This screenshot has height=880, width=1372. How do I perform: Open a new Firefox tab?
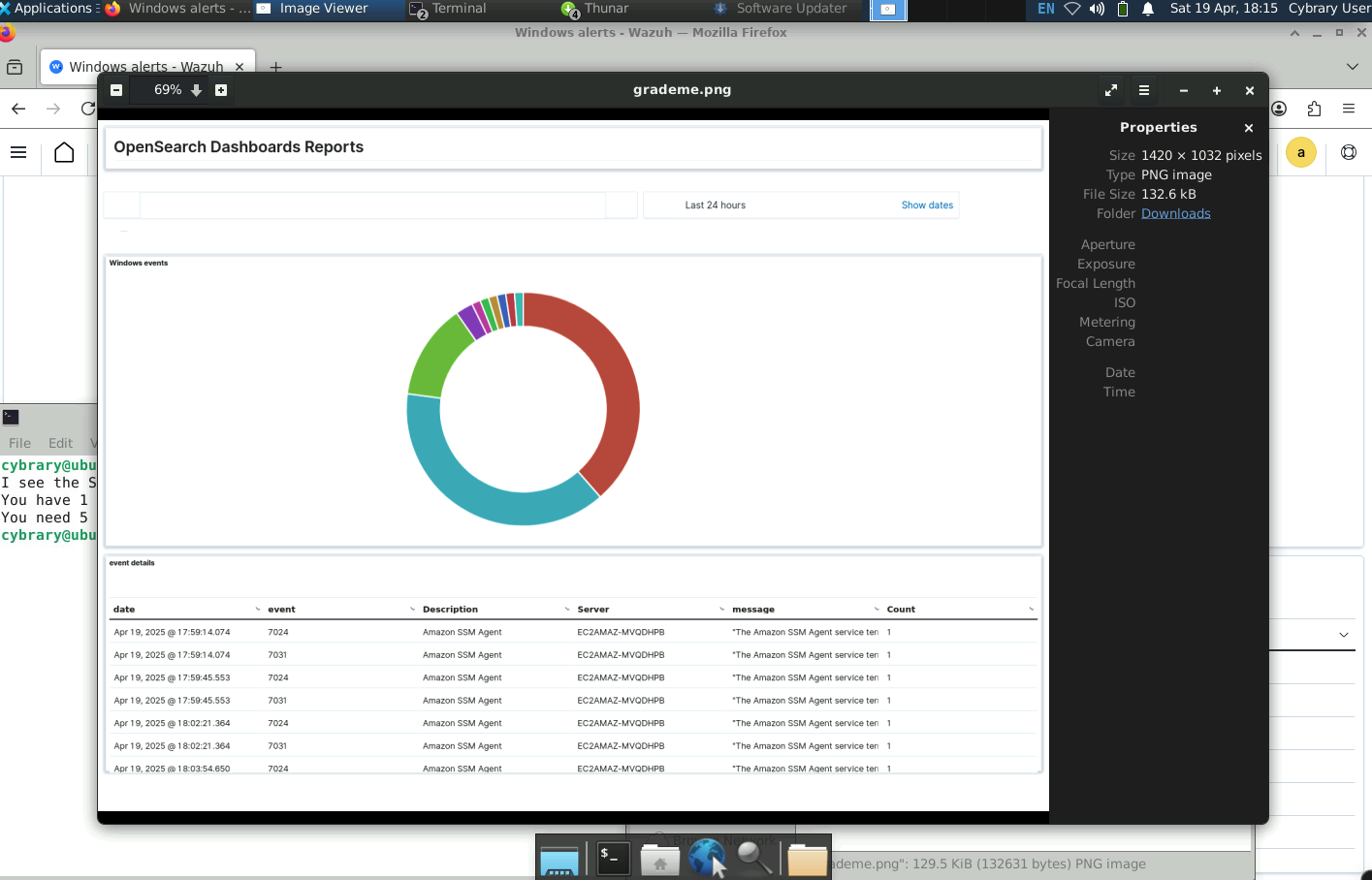click(x=275, y=67)
